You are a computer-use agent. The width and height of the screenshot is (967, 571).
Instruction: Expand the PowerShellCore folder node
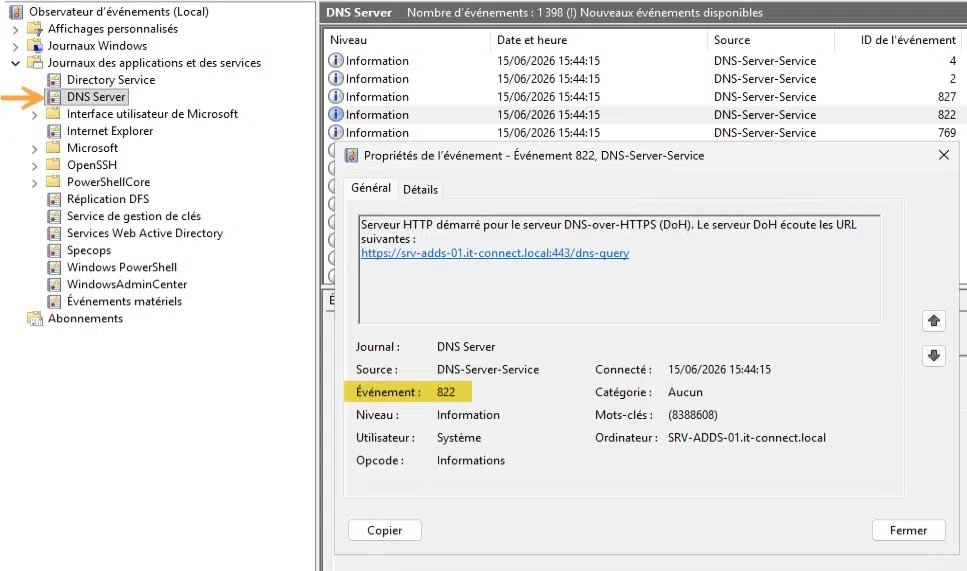click(35, 183)
